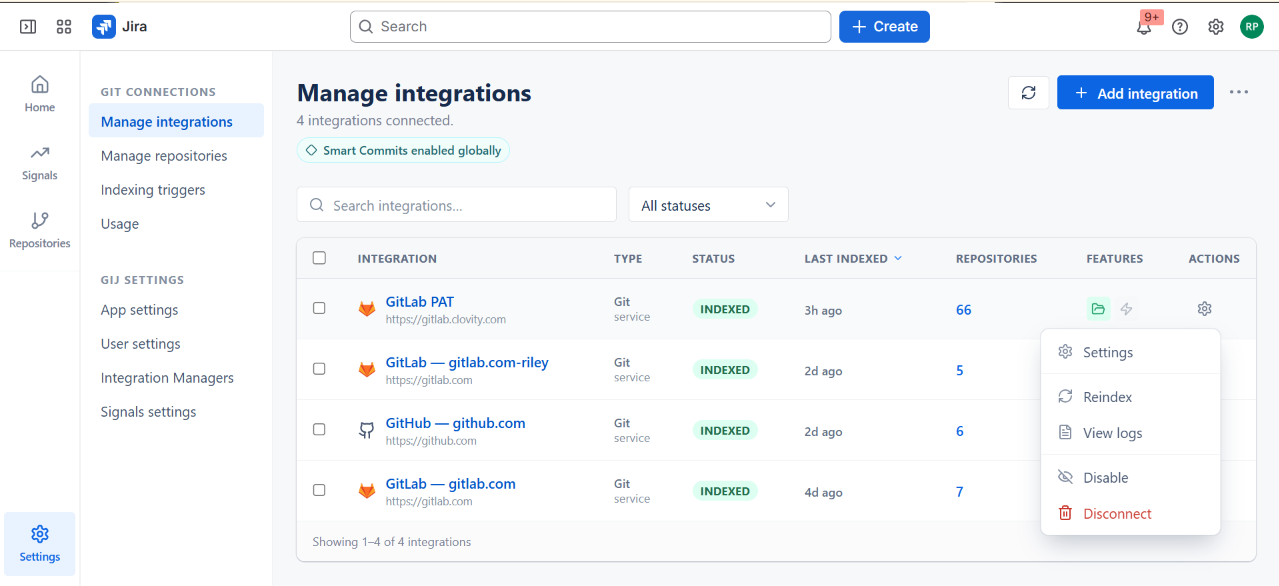
Task: Focus the top Search field
Action: coord(590,27)
